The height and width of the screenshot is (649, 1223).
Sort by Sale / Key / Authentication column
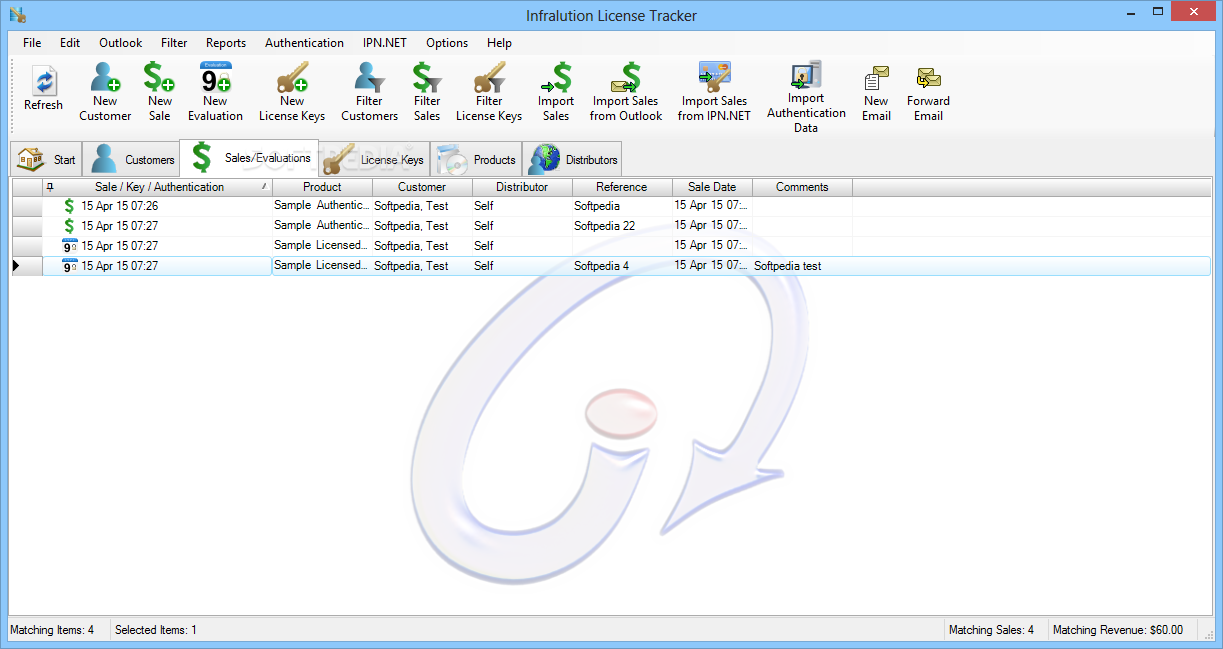click(x=158, y=187)
